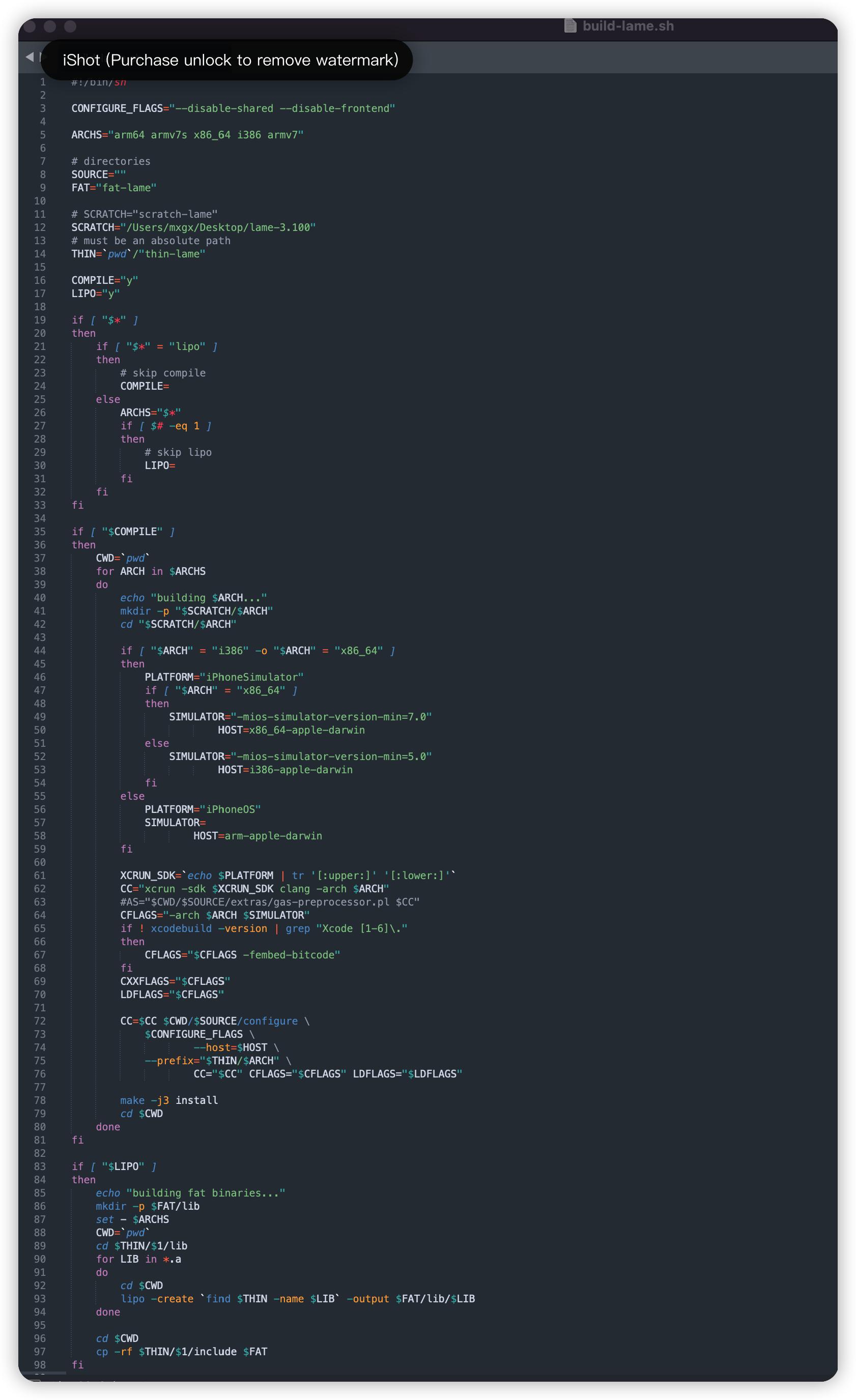The height and width of the screenshot is (1400, 856).
Task: Click the SIMULATOR line with version-min=5.0
Action: 301,756
